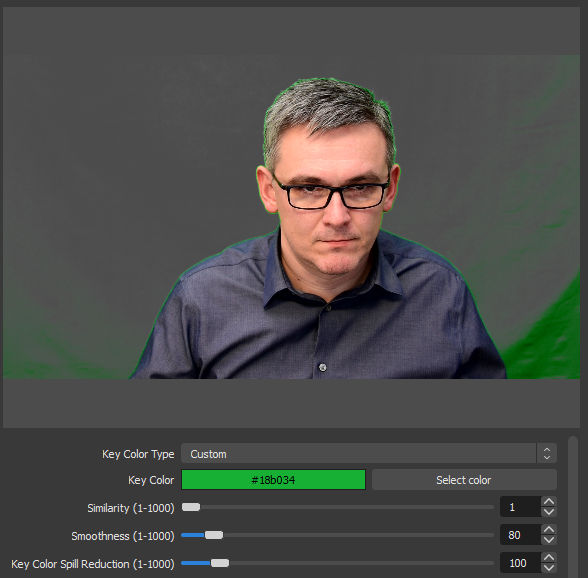Click the green #18b034 key color swatch
The image size is (588, 578).
coord(273,480)
